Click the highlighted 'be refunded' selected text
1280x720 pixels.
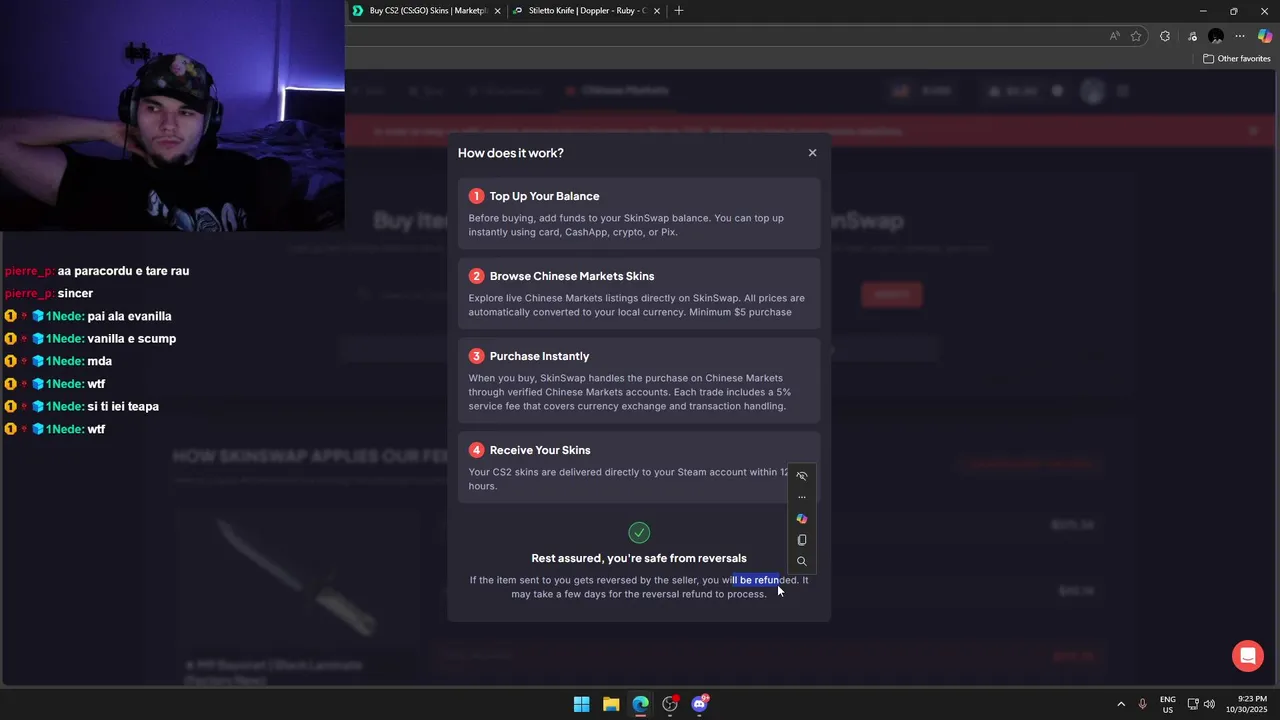(x=758, y=580)
